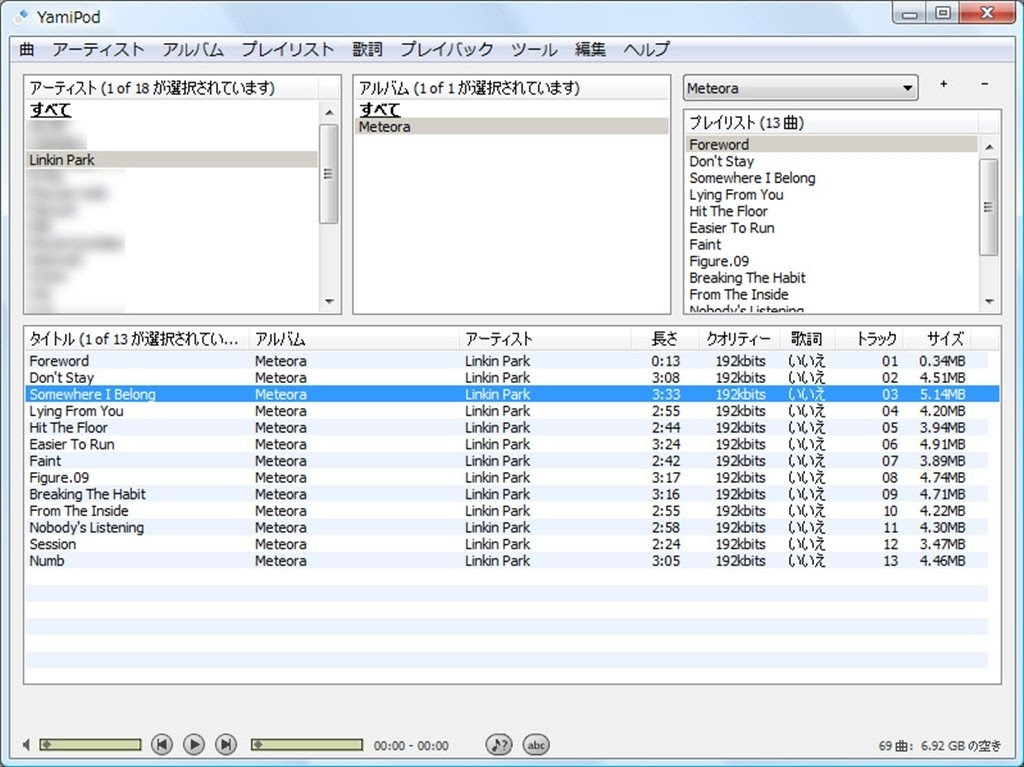
Task: Open the 歌詞 menu
Action: 367,49
